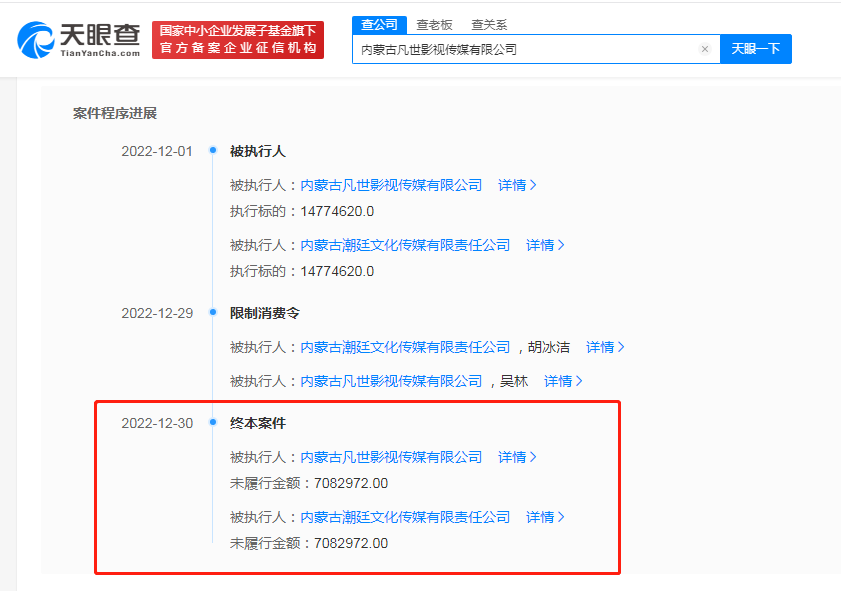Click the 终本案件 event title

tap(256, 422)
